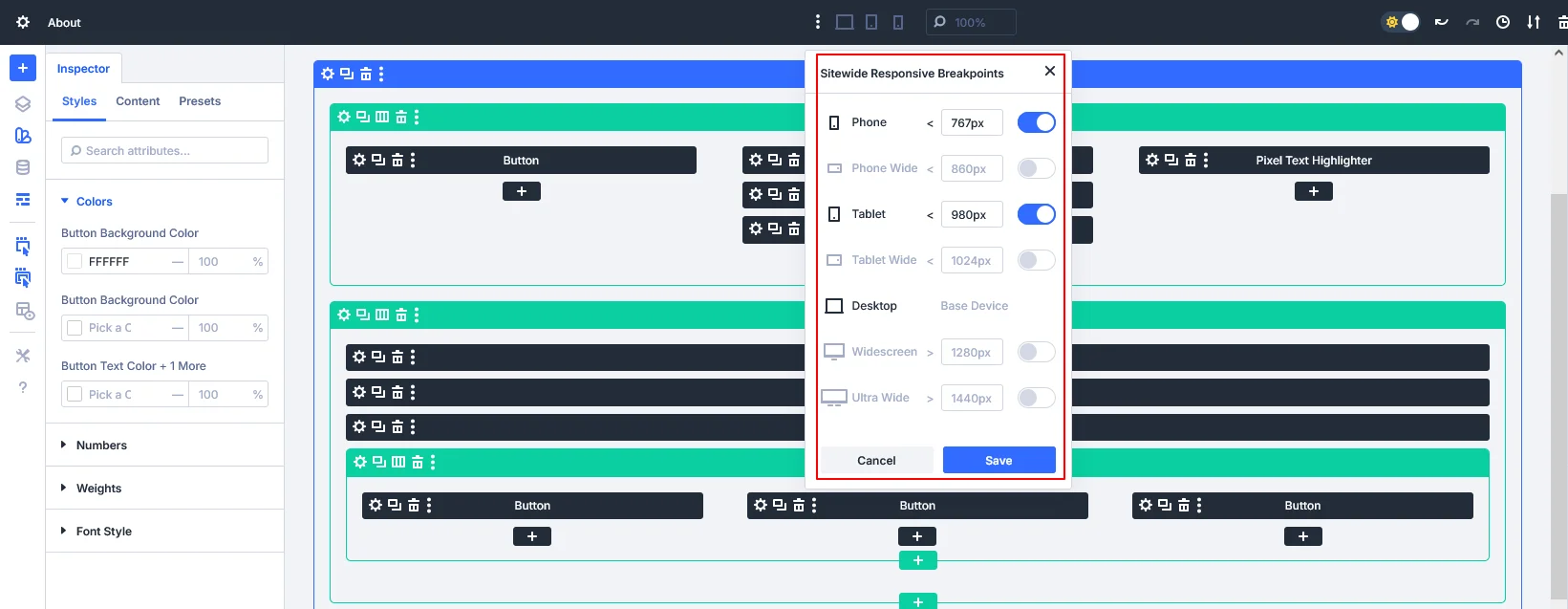Select the dashed-box cursor mode icon
Image resolution: width=1568 pixels, height=609 pixels.
pyautogui.click(x=23, y=247)
